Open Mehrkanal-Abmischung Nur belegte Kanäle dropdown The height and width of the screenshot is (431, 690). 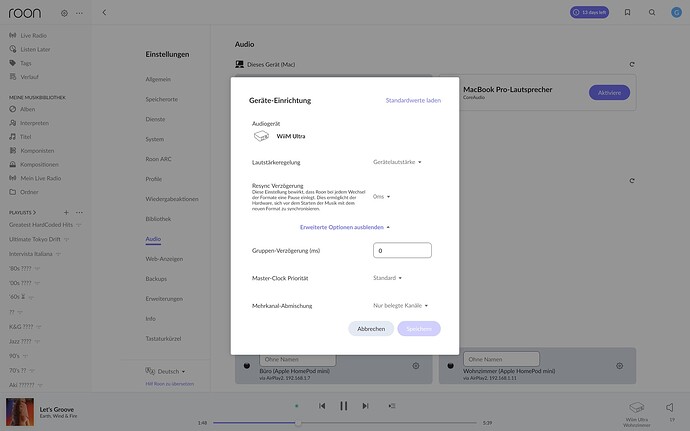pyautogui.click(x=400, y=306)
